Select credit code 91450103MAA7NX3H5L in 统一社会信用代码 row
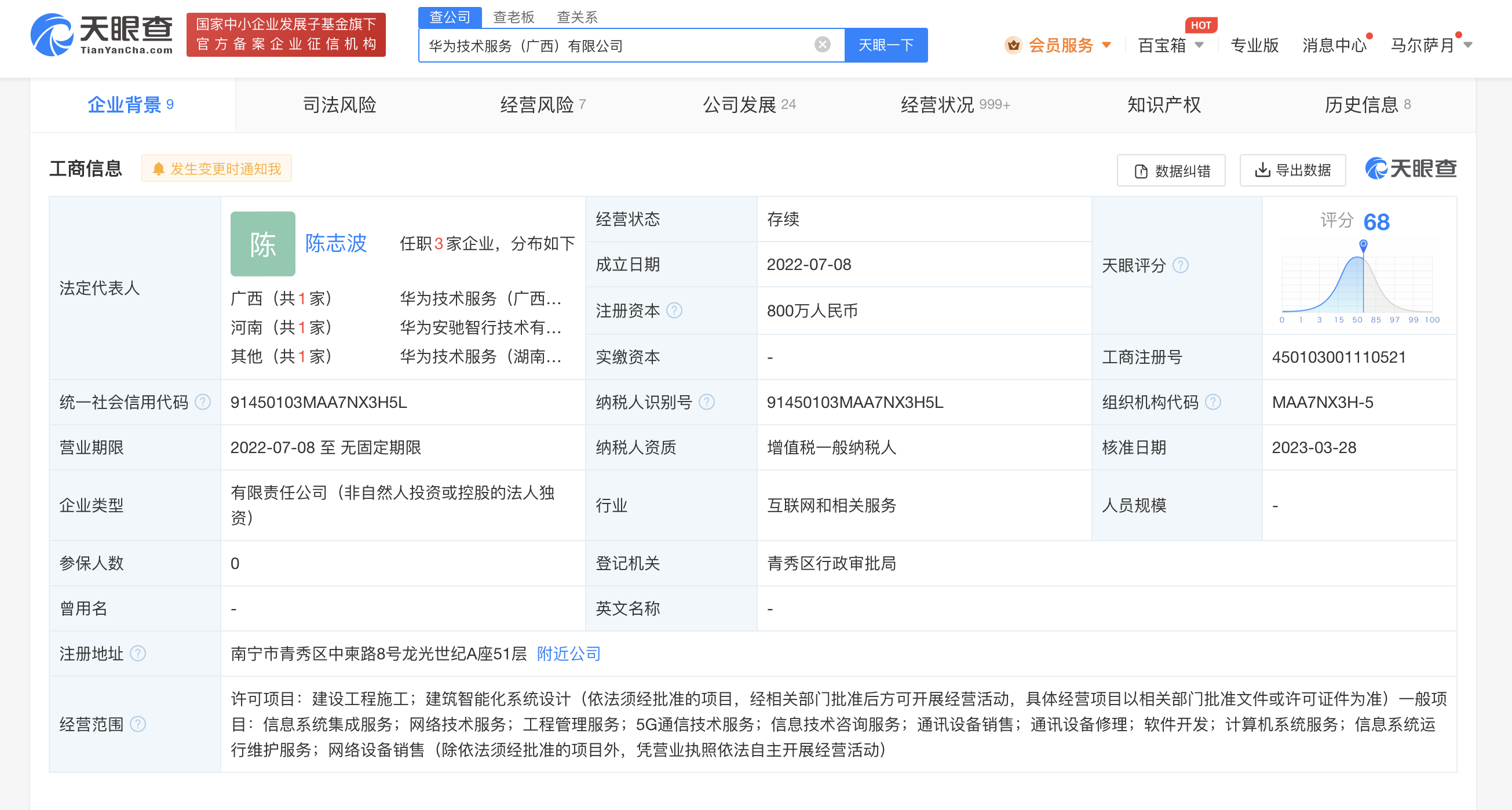Viewport: 1512px width, 810px height. [319, 402]
